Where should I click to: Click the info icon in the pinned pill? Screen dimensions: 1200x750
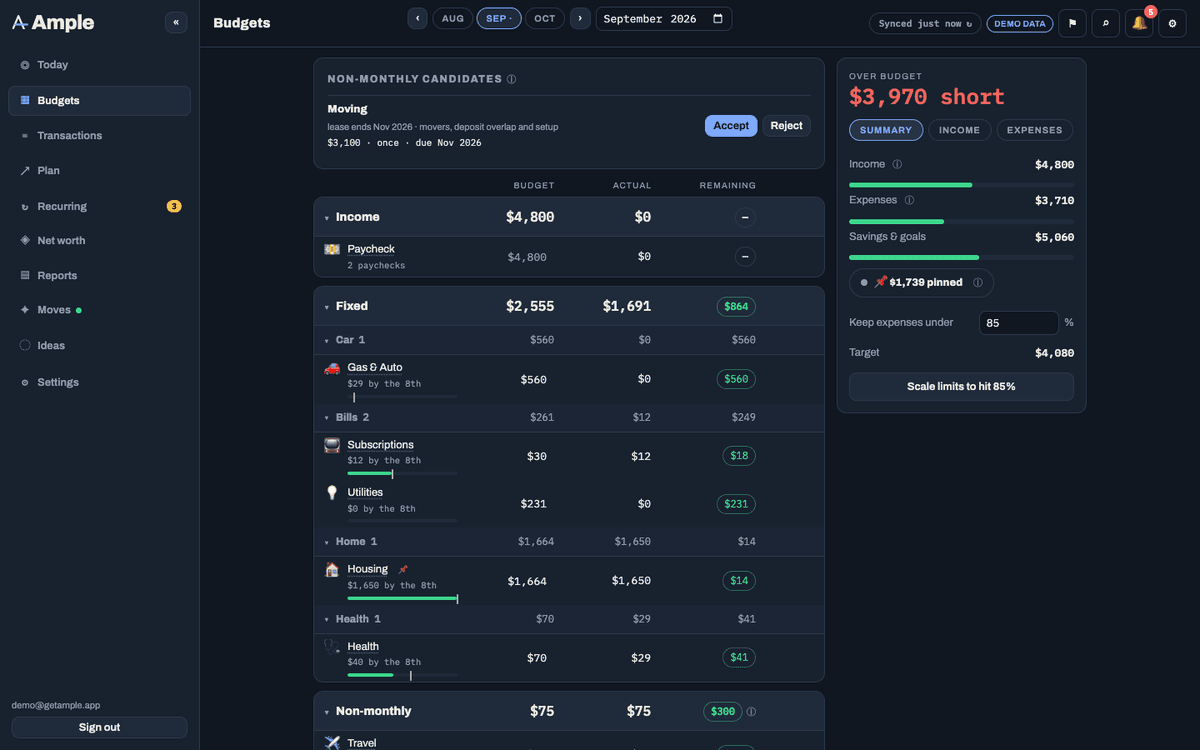coord(977,283)
